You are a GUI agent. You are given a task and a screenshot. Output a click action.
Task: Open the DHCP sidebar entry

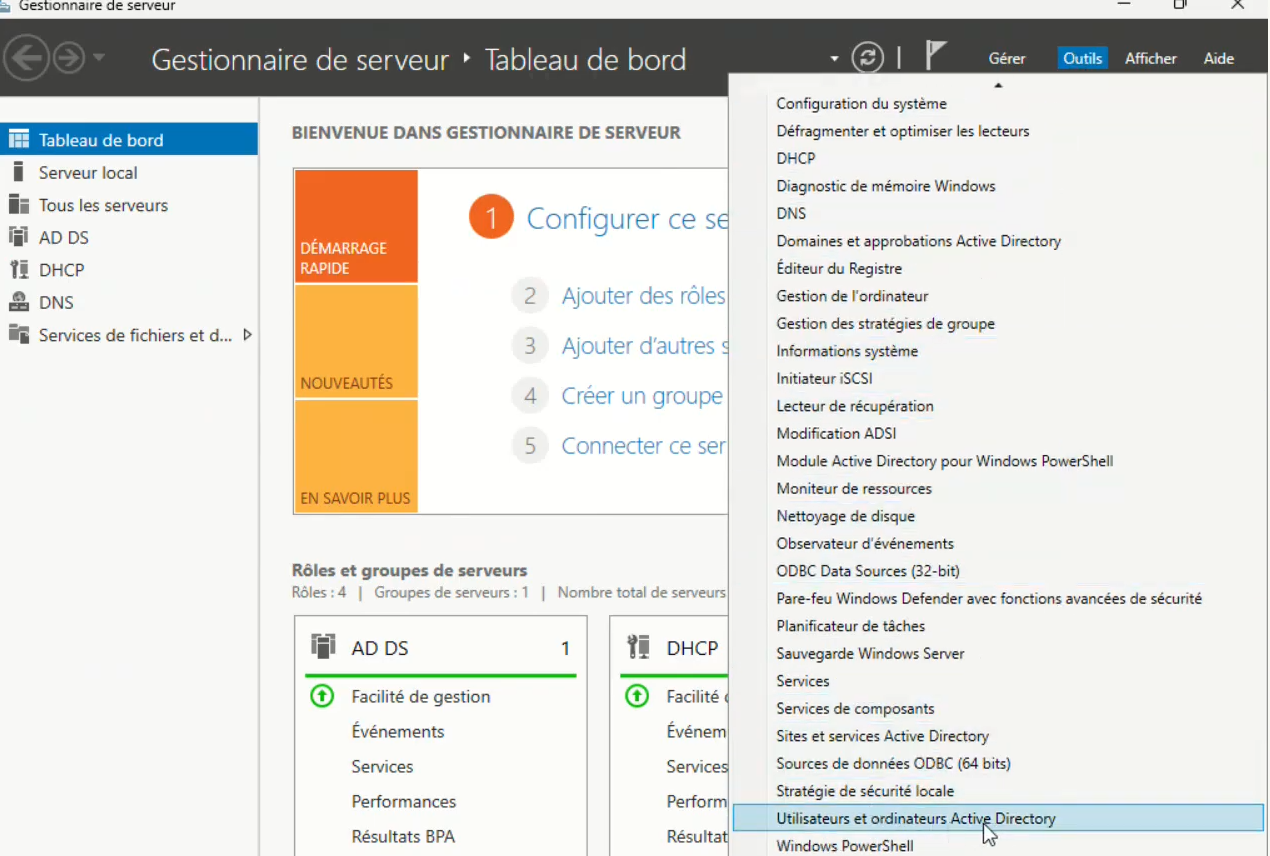pos(17,269)
